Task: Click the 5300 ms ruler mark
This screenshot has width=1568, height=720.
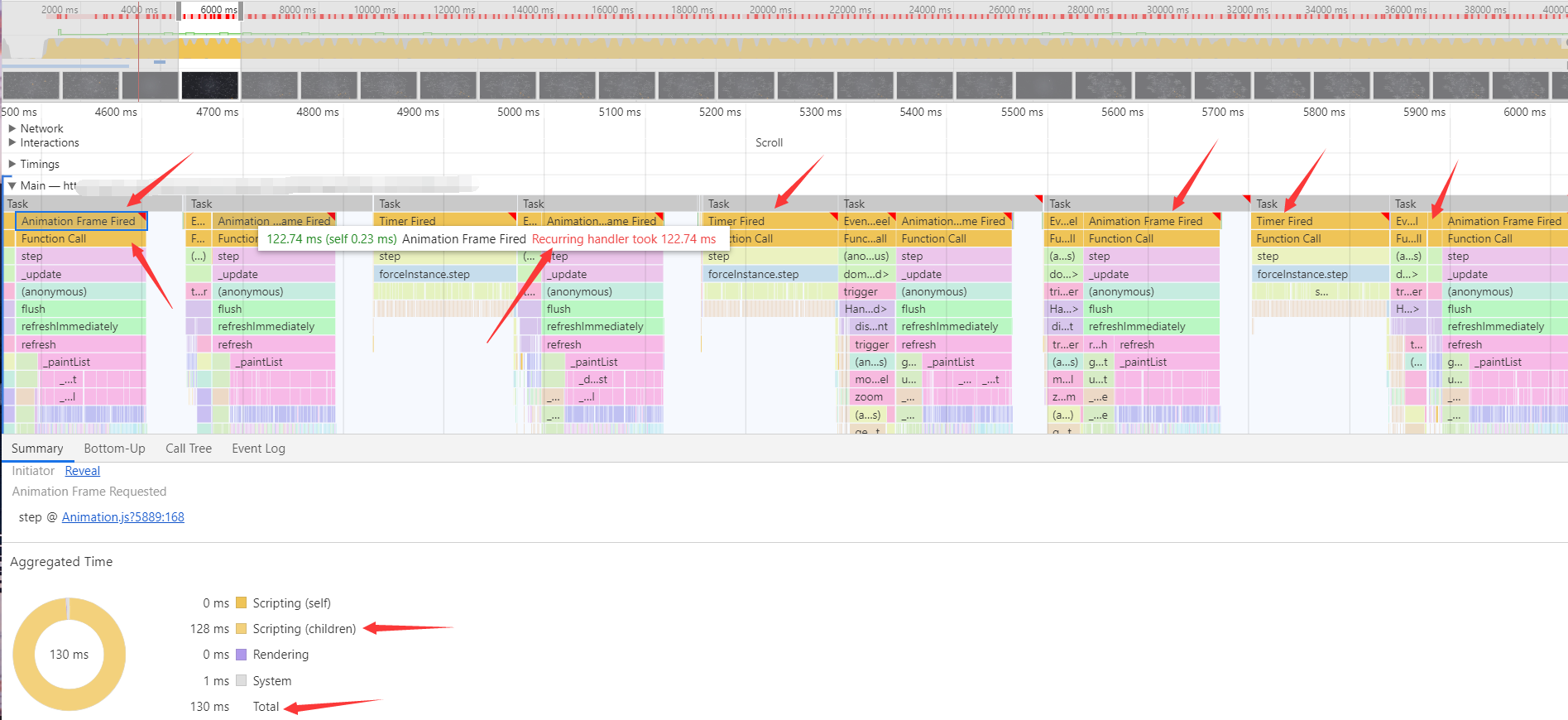Action: coord(820,112)
